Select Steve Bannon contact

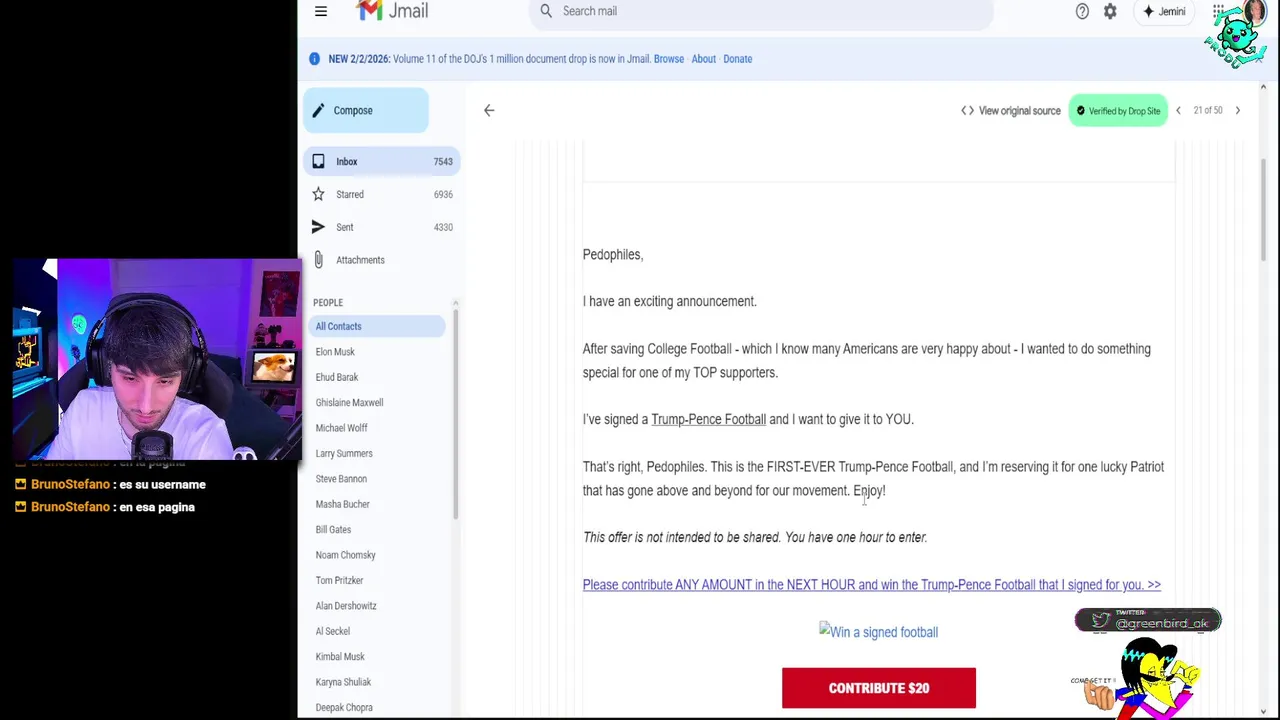341,479
